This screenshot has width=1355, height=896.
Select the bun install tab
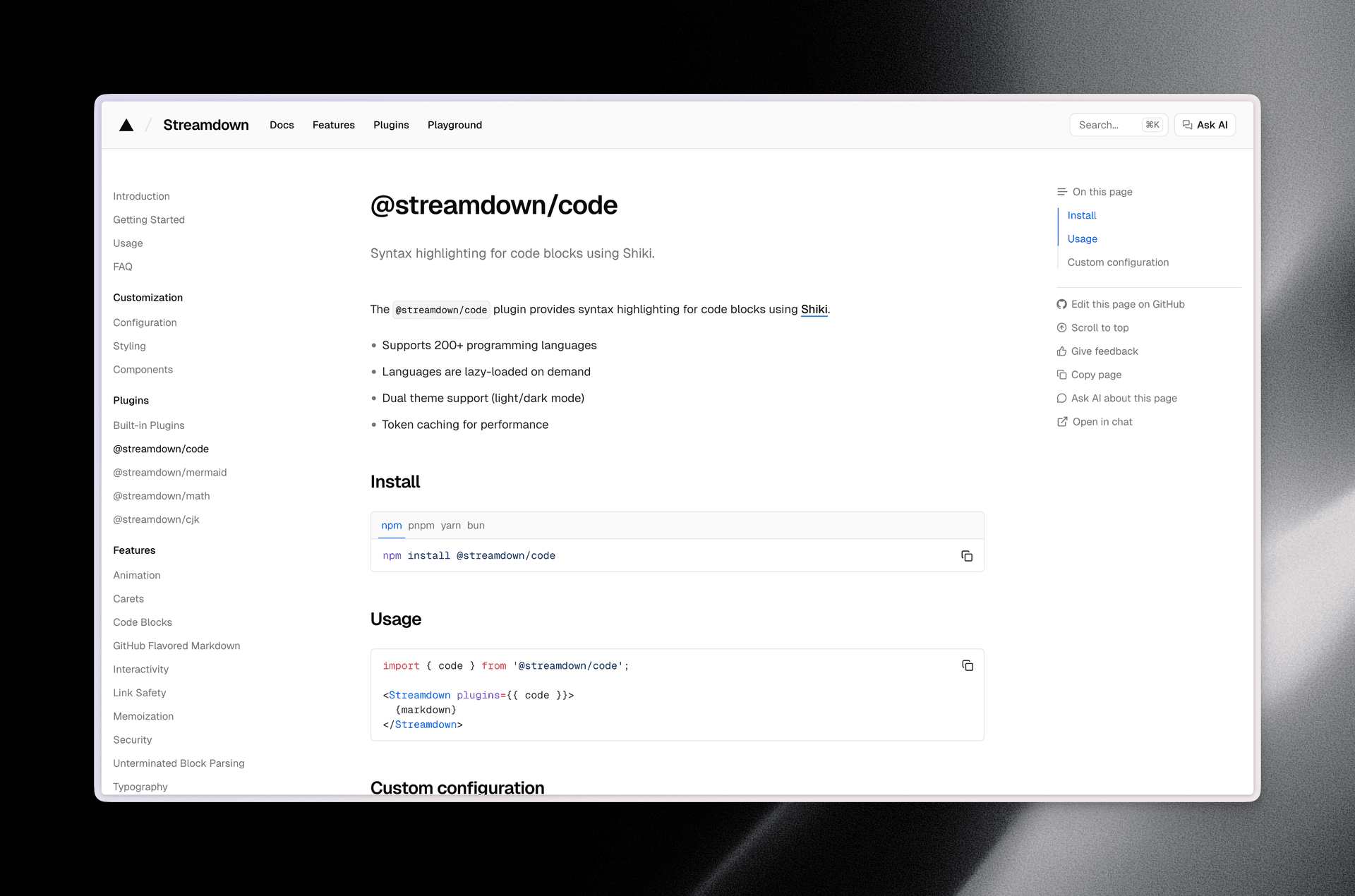coord(476,526)
